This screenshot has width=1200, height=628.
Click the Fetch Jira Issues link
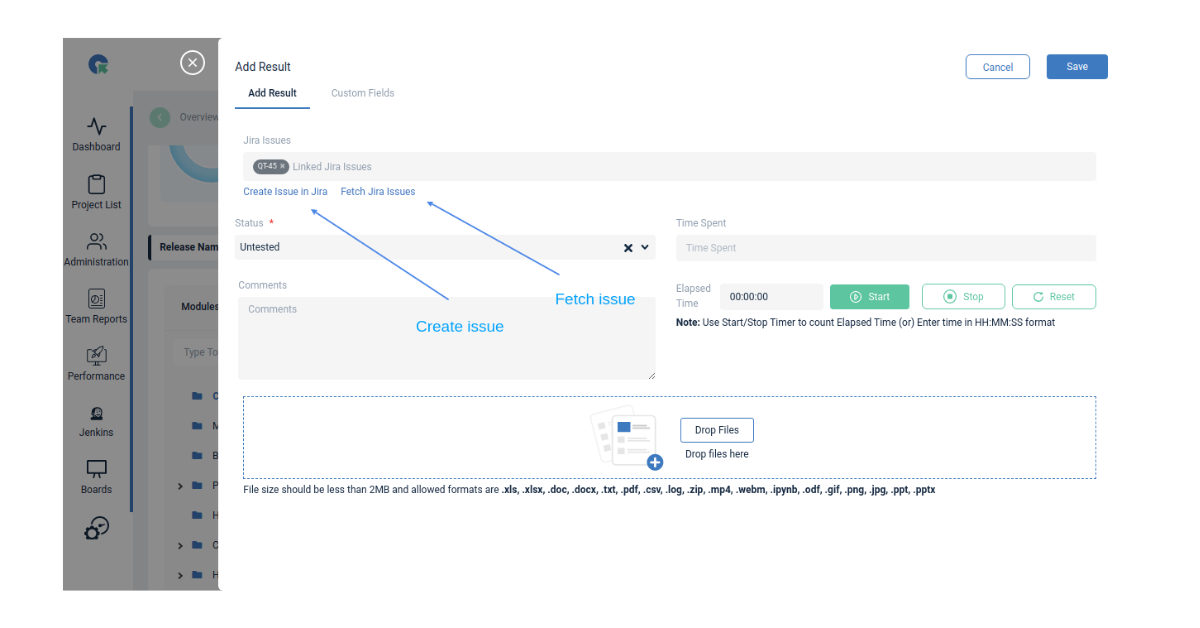[x=377, y=191]
